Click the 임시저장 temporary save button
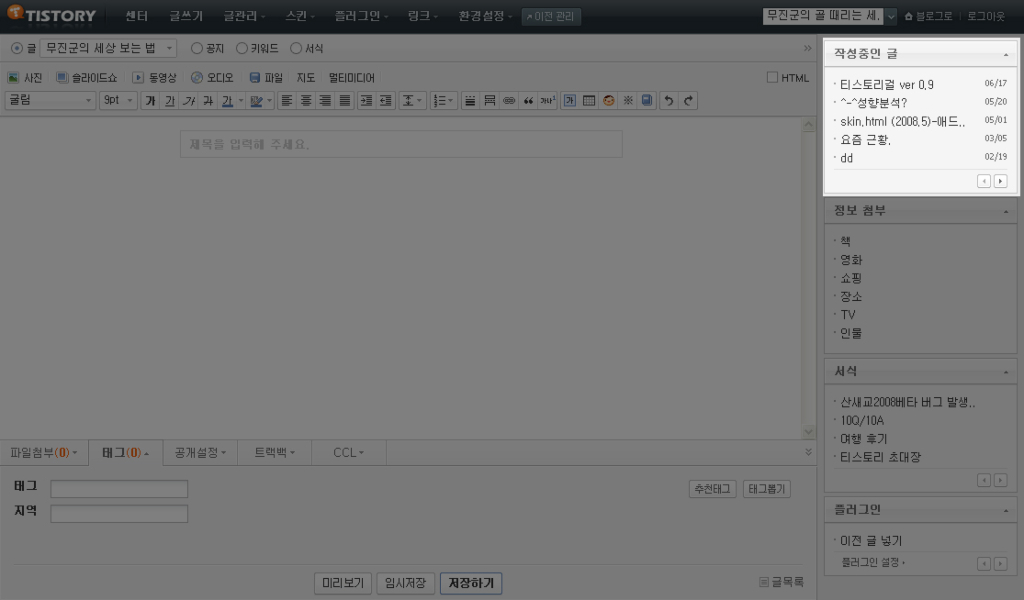The height and width of the screenshot is (600, 1024). tap(406, 583)
